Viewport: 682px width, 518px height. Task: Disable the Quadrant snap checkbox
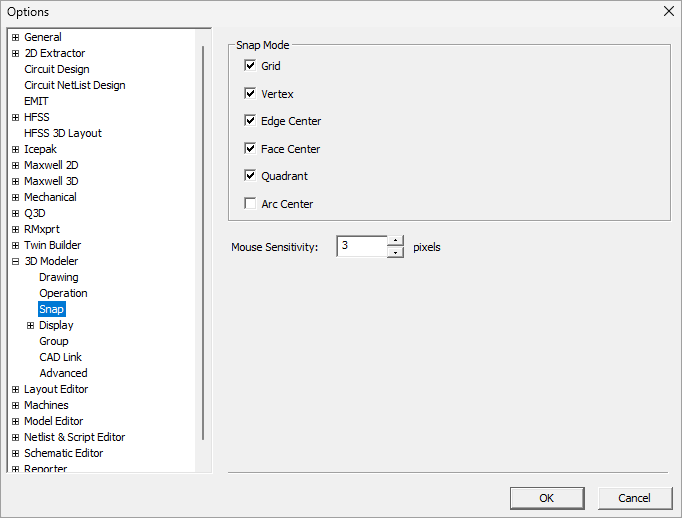[250, 176]
